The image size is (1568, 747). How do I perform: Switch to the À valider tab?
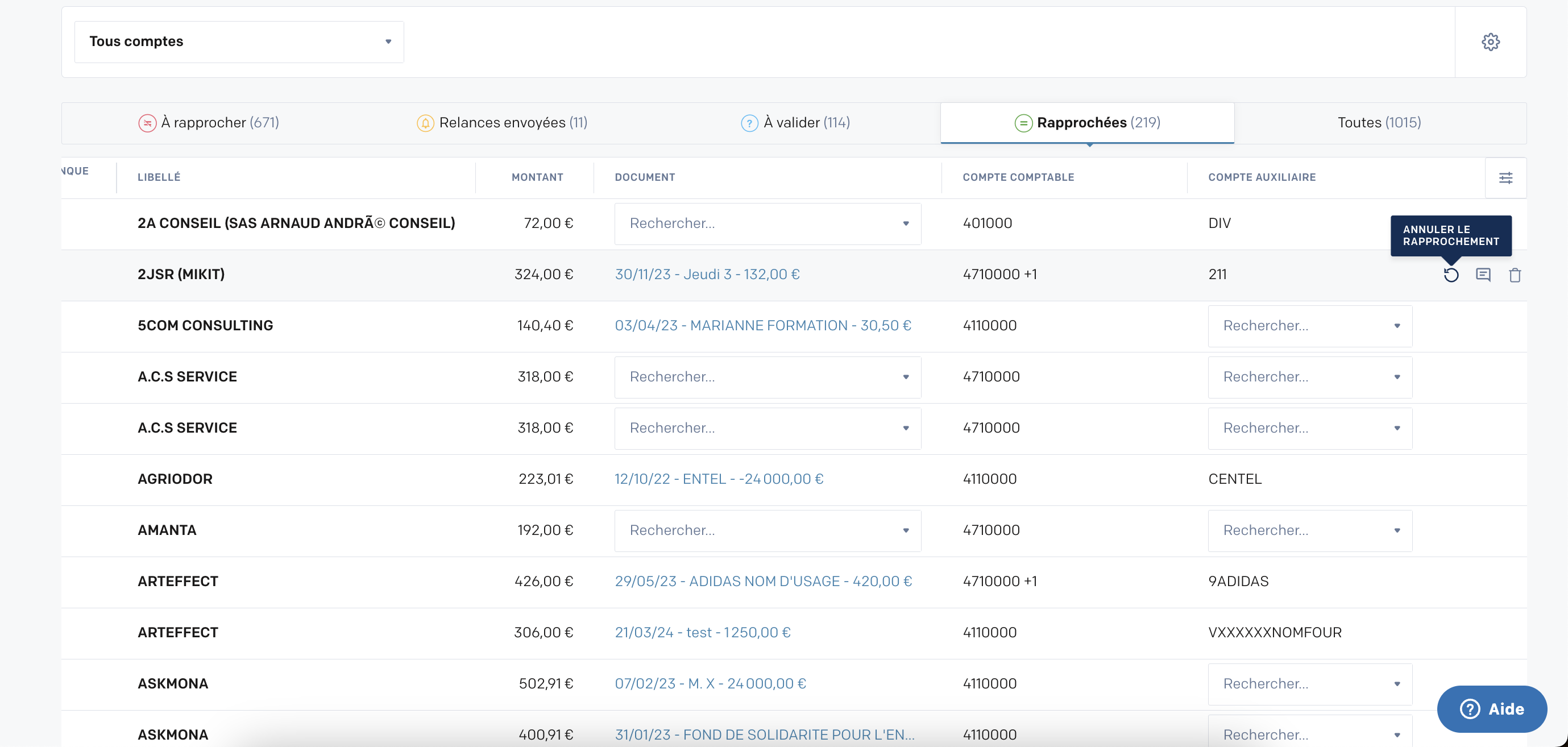[x=795, y=123]
